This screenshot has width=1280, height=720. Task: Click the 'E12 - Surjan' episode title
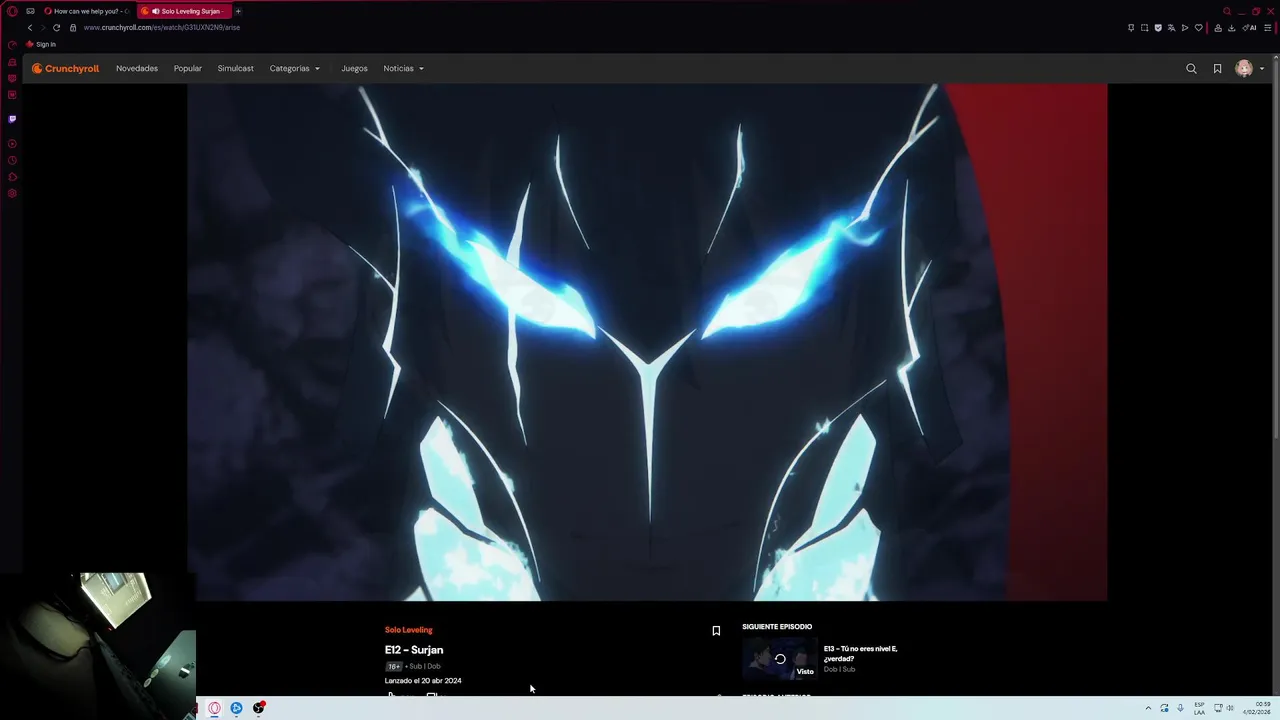point(414,650)
